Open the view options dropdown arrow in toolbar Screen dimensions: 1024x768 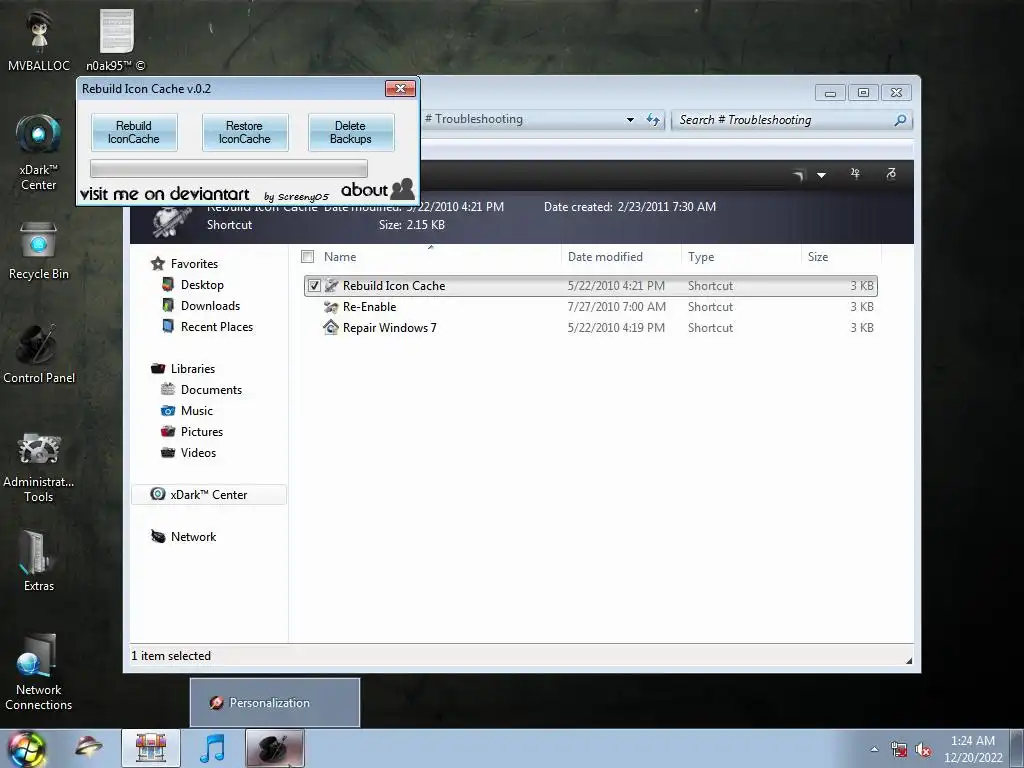[822, 175]
